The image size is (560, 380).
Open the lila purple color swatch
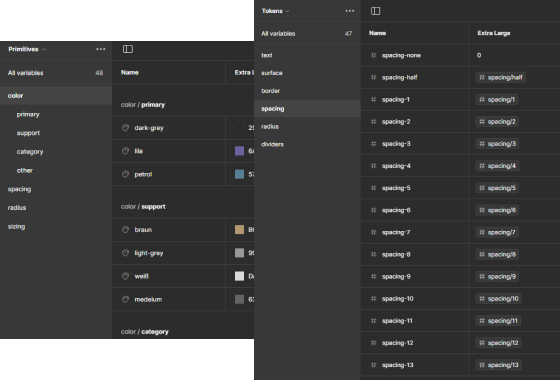point(239,151)
